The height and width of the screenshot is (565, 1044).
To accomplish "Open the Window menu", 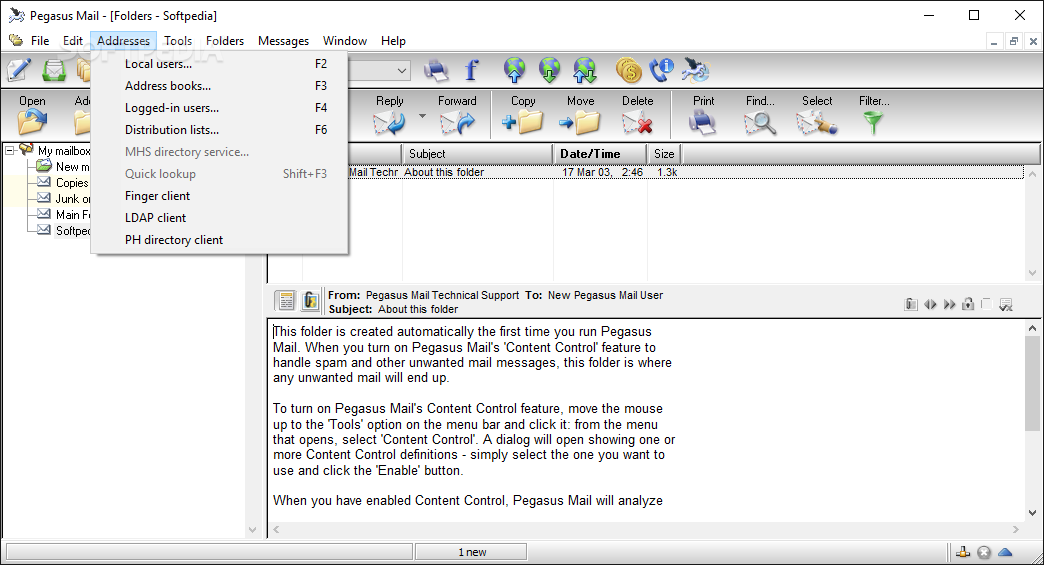I will [345, 41].
